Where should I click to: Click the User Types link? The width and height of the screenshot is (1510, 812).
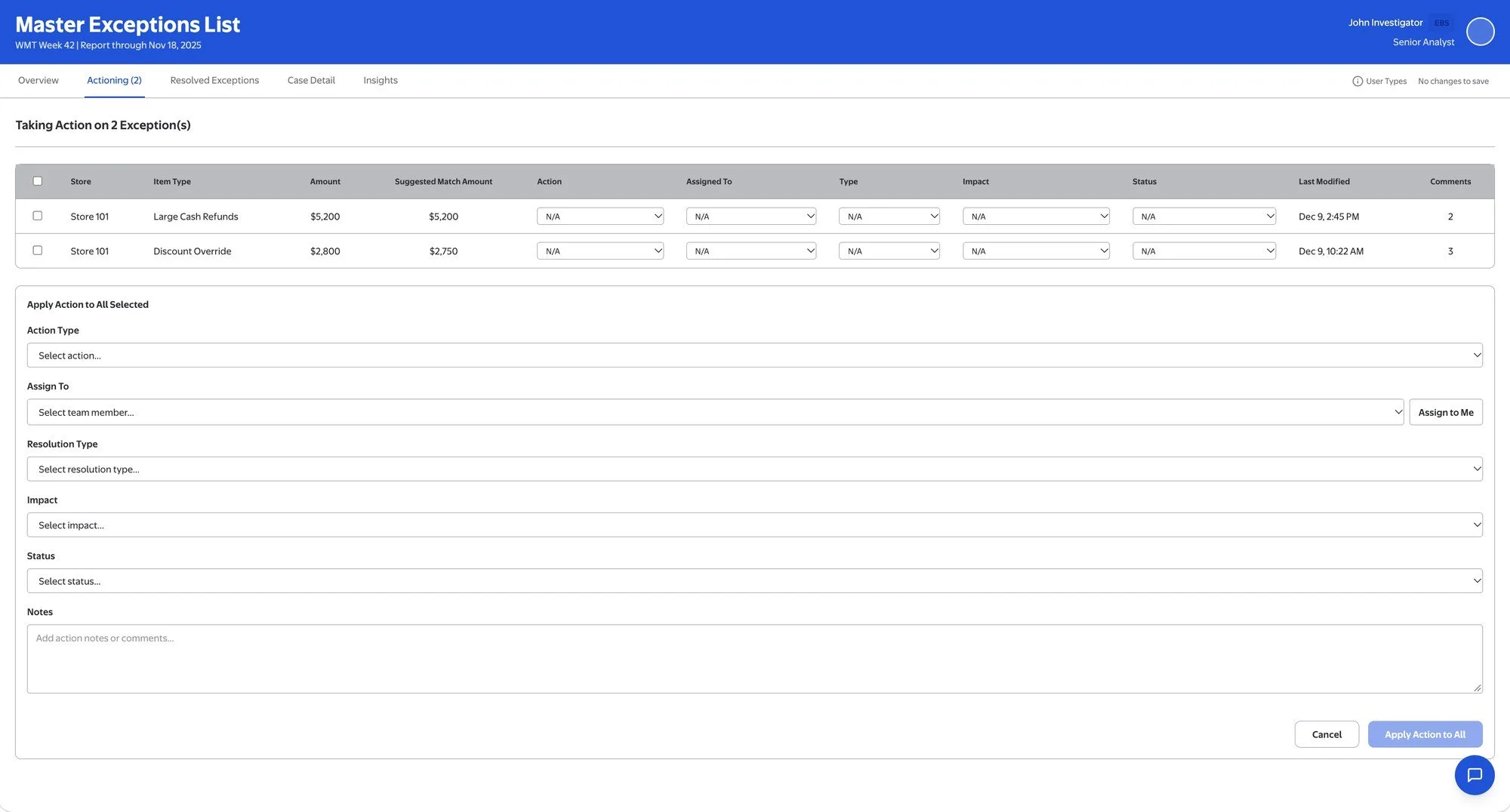[x=1385, y=82]
